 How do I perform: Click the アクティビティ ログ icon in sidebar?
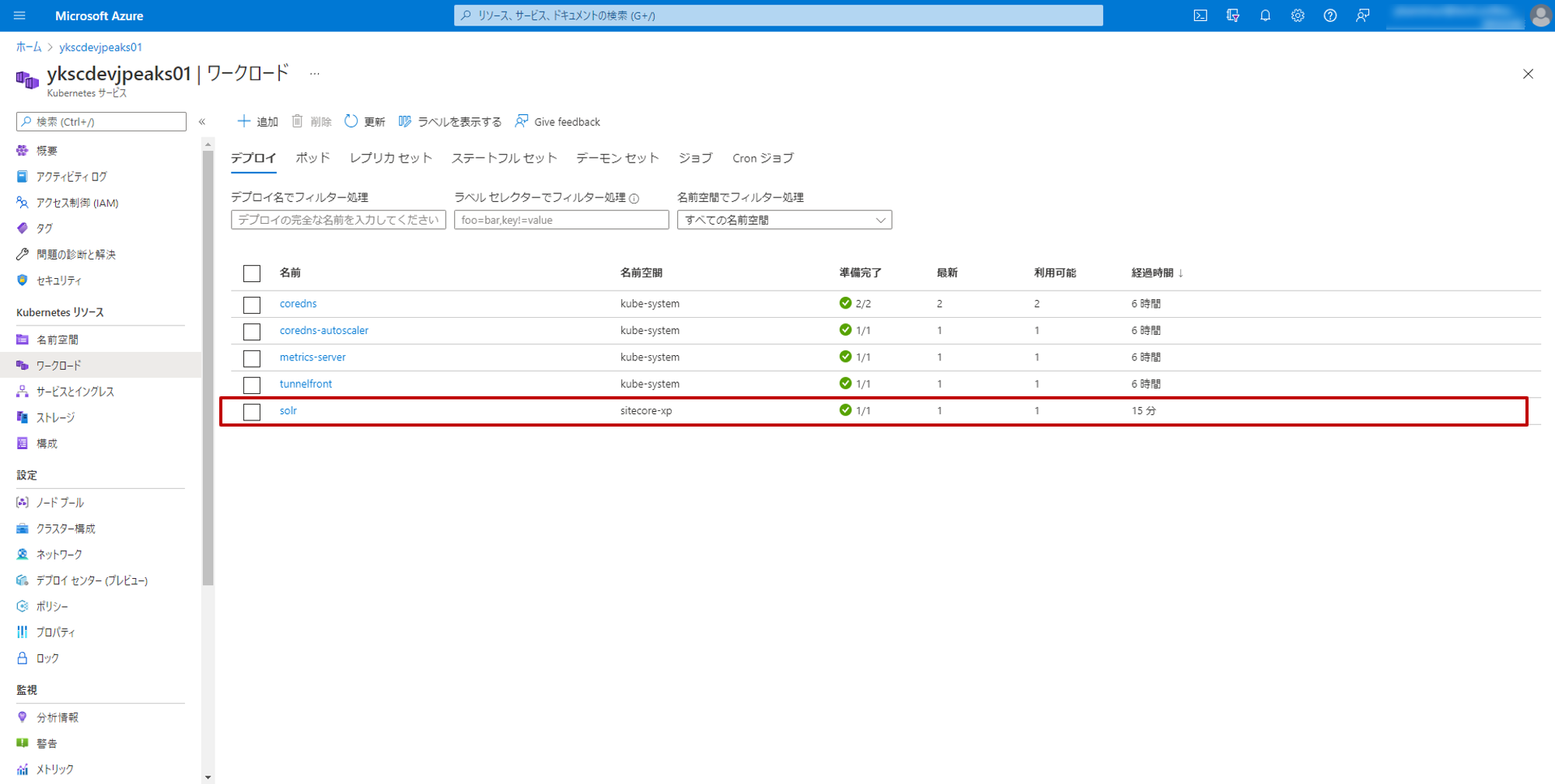pos(23,176)
